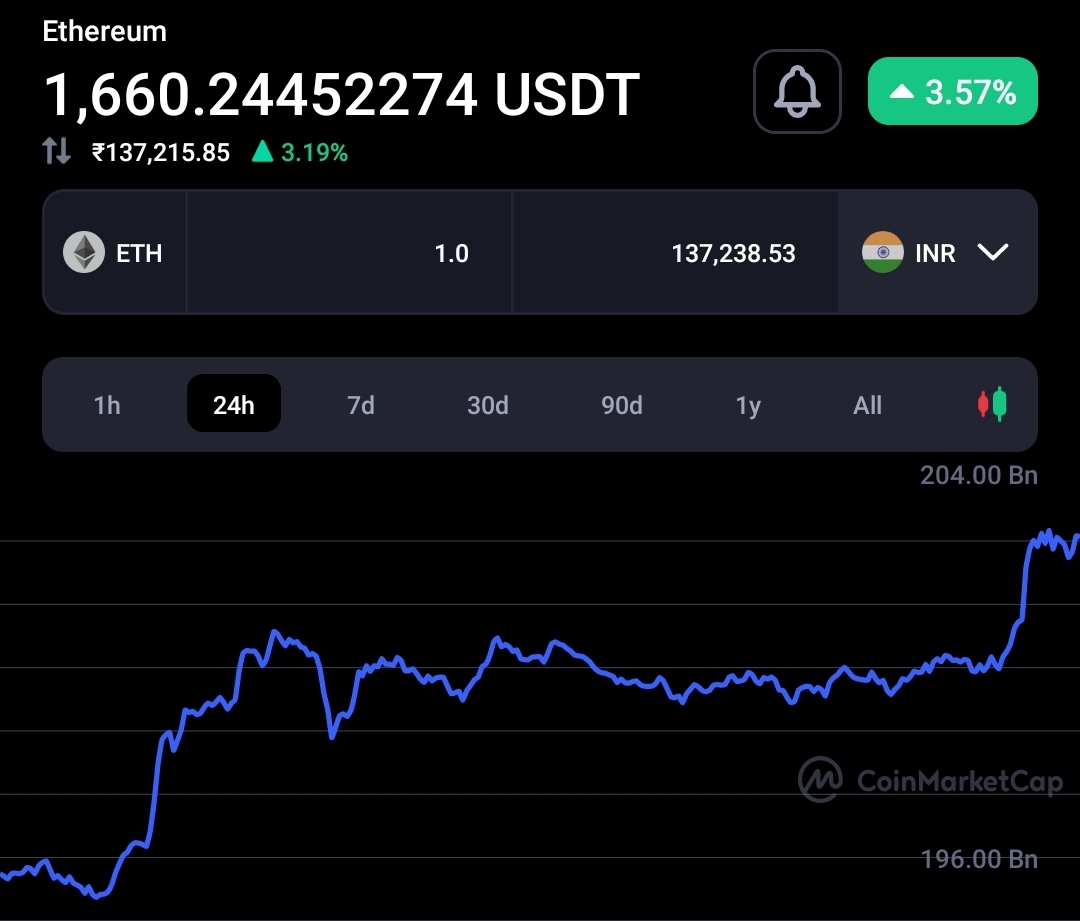Tap the green up triangle next to 3.19%
Viewport: 1080px width, 921px height.
coord(262,151)
